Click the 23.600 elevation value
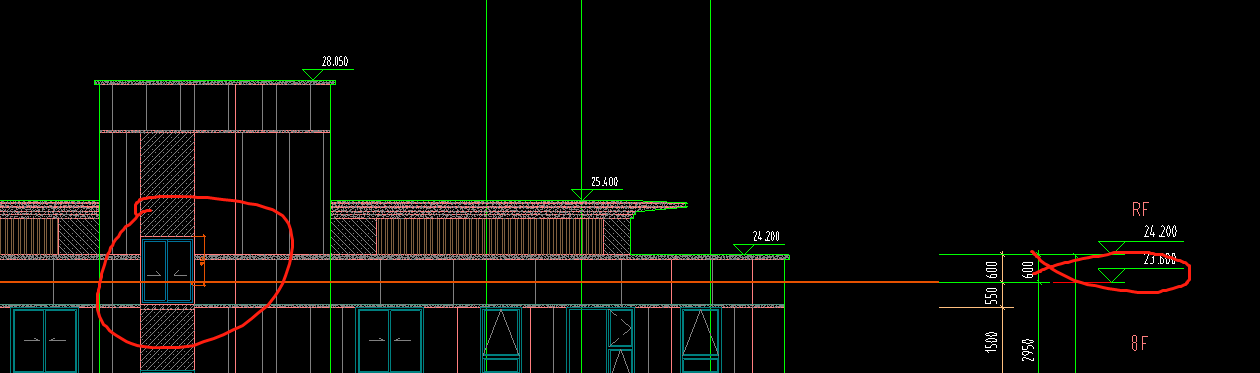Viewport: 1260px width, 373px height. 1159,258
